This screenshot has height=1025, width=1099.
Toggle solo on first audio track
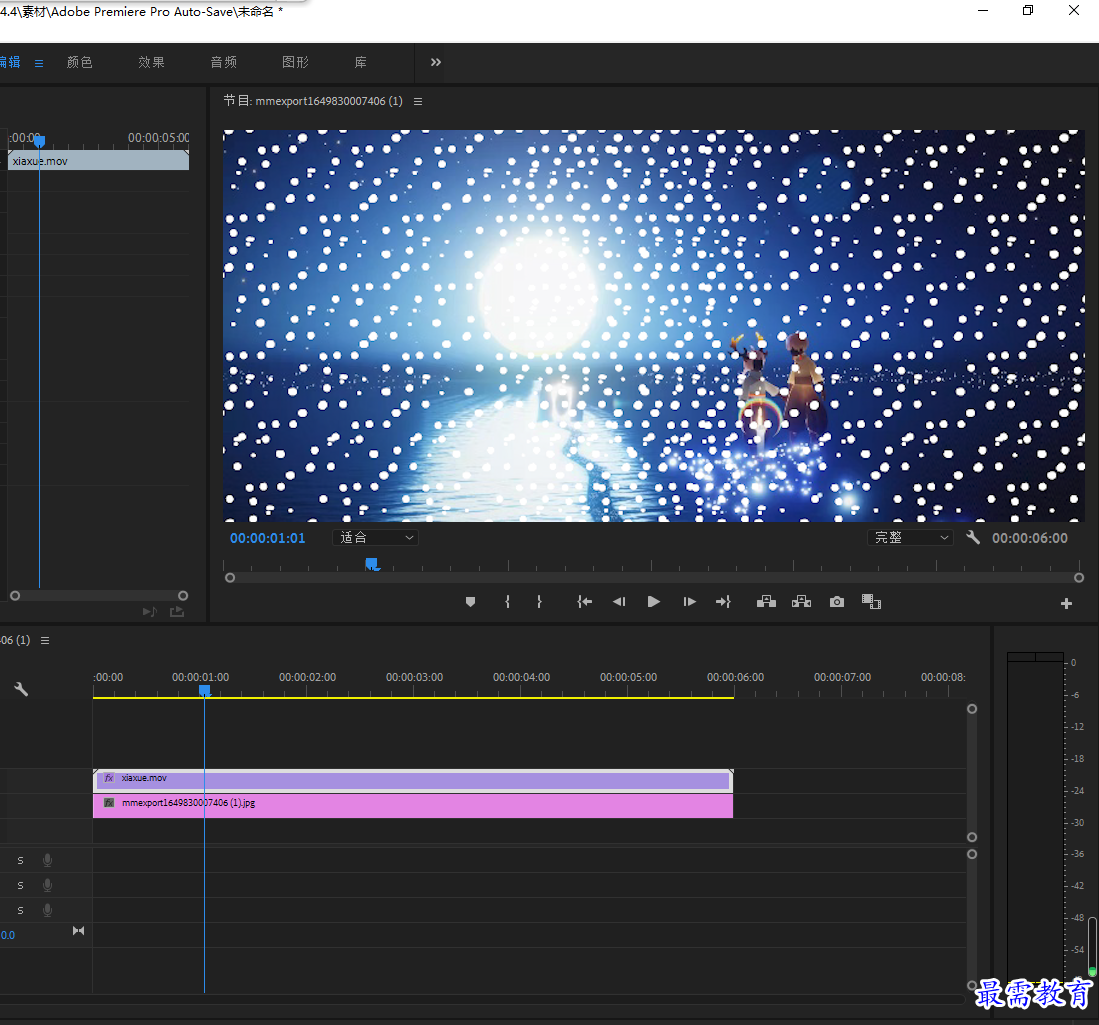coord(20,860)
